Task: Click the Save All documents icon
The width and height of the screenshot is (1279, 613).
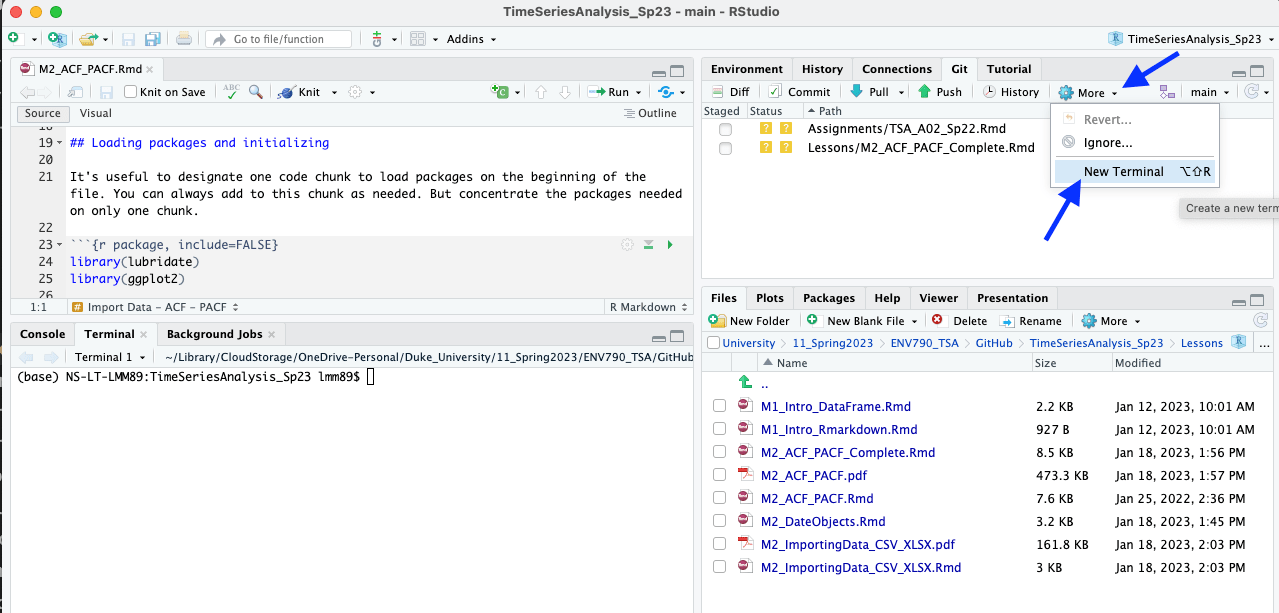Action: (152, 39)
